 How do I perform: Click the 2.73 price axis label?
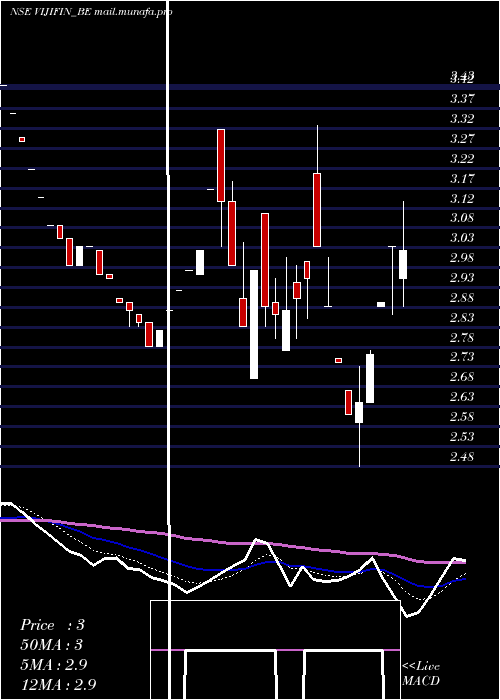point(462,357)
